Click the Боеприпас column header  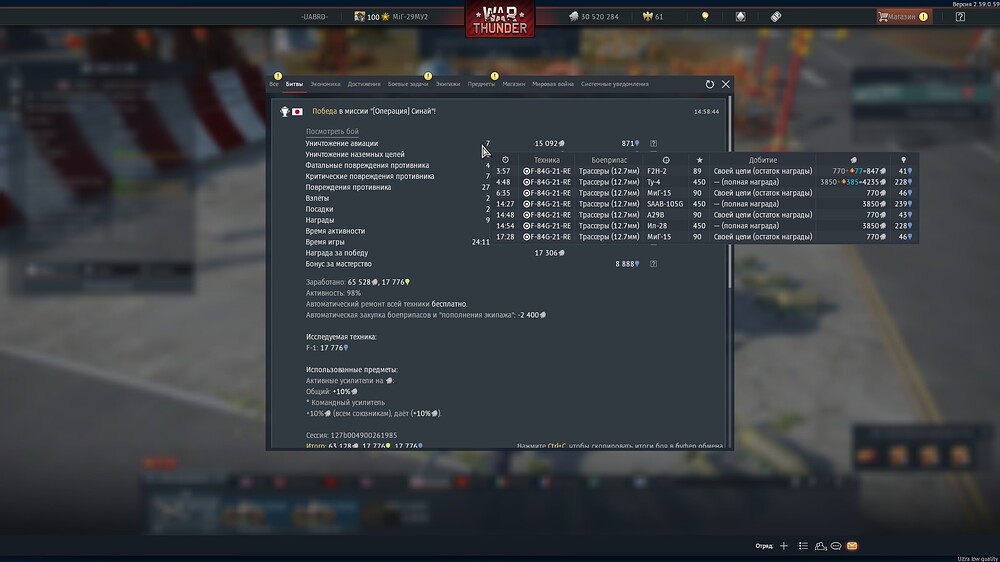[x=609, y=160]
